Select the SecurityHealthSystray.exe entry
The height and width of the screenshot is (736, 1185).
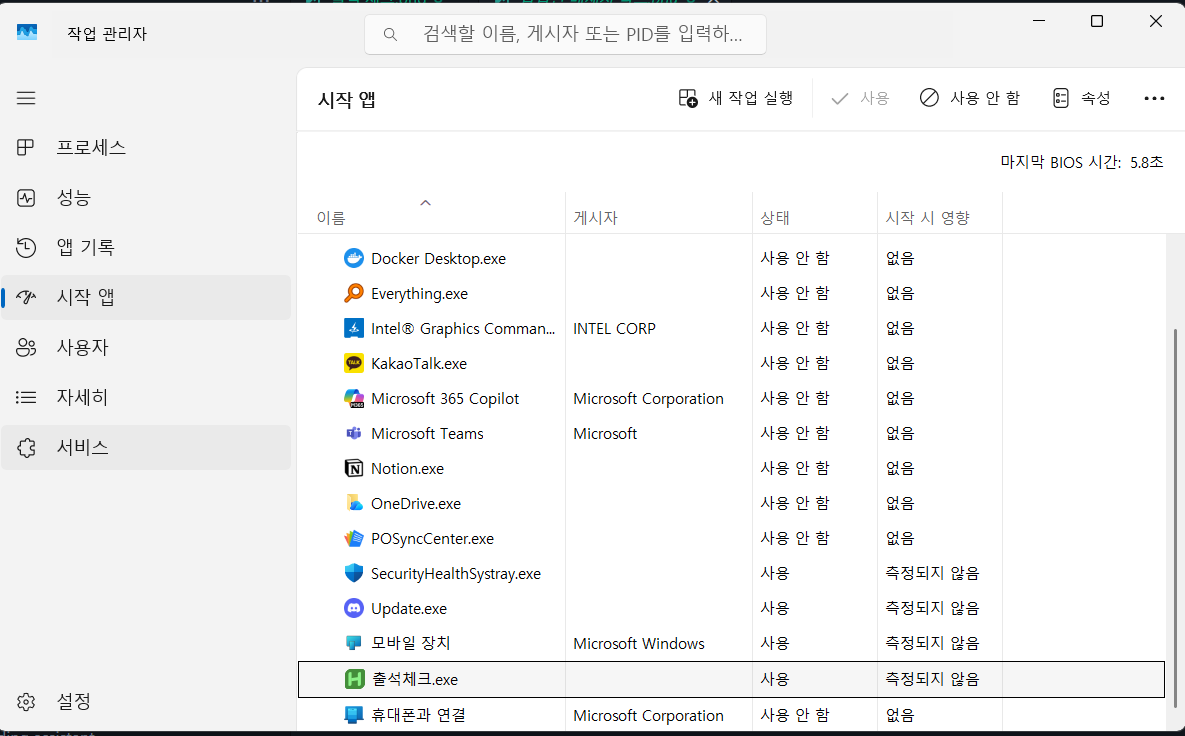(x=456, y=573)
